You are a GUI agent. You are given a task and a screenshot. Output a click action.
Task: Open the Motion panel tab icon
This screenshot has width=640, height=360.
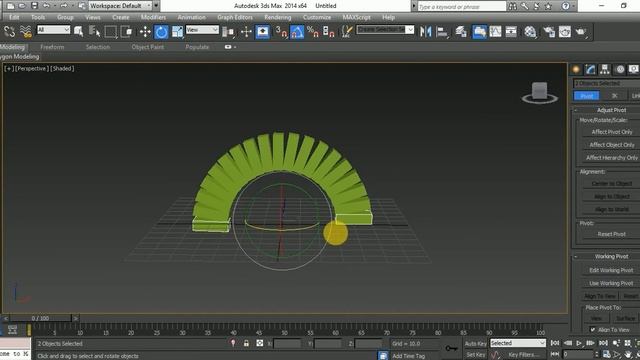pyautogui.click(x=620, y=69)
